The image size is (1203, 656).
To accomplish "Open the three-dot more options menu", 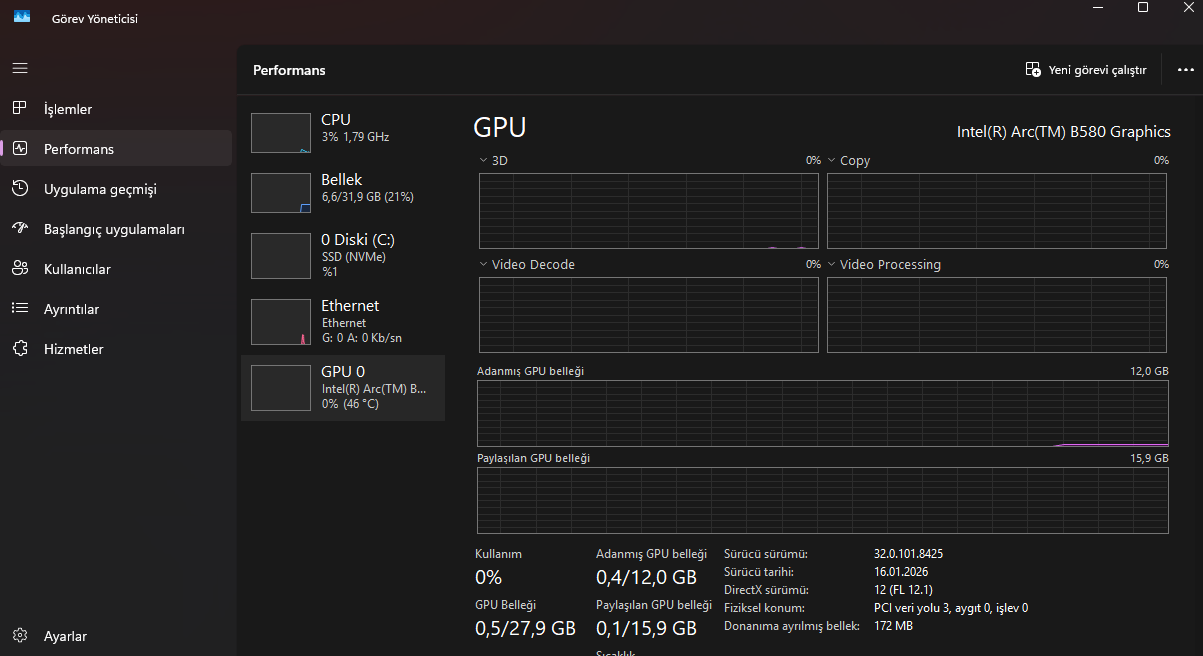I will tap(1186, 70).
